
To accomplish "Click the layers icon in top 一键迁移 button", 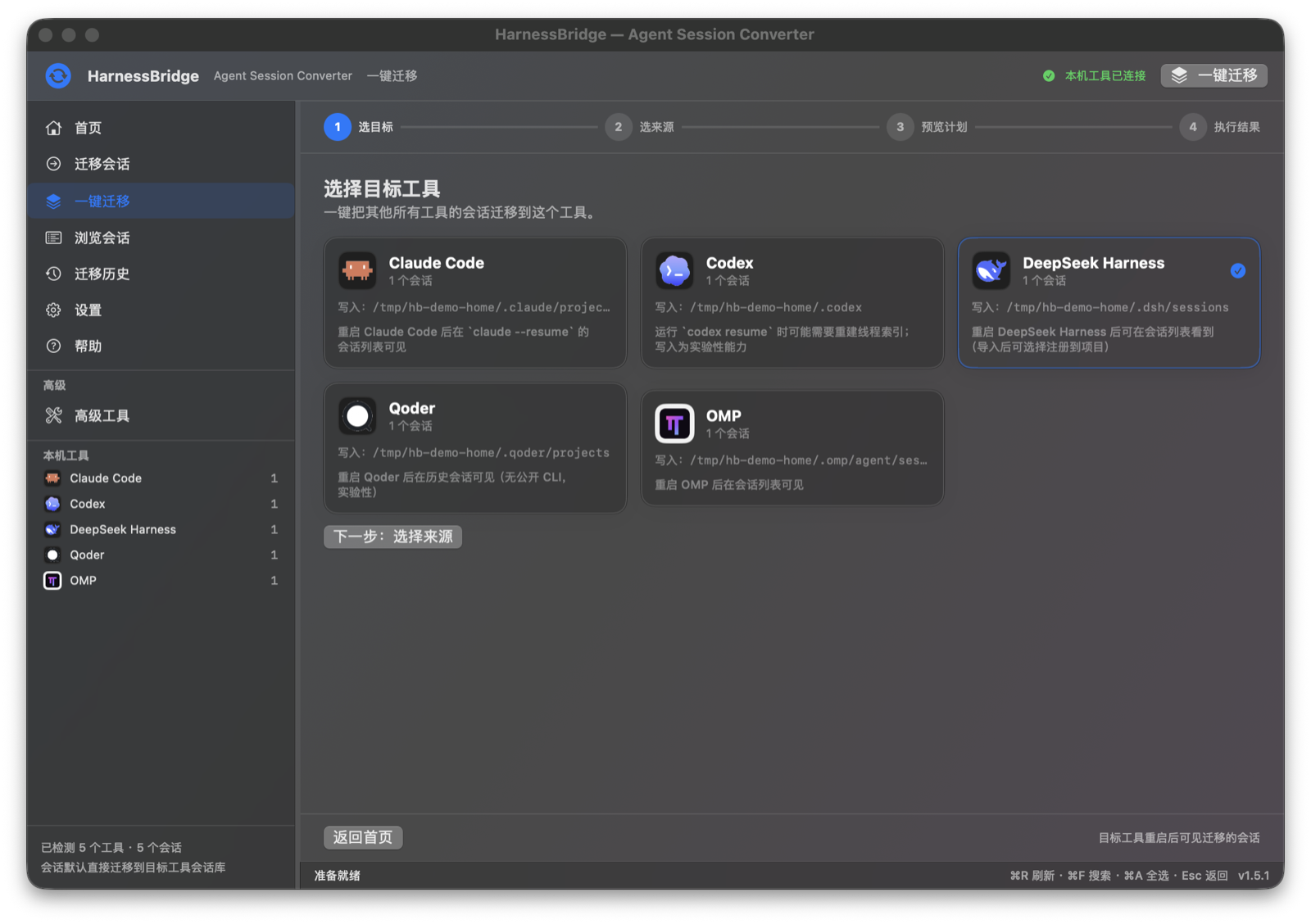I will 1179,75.
